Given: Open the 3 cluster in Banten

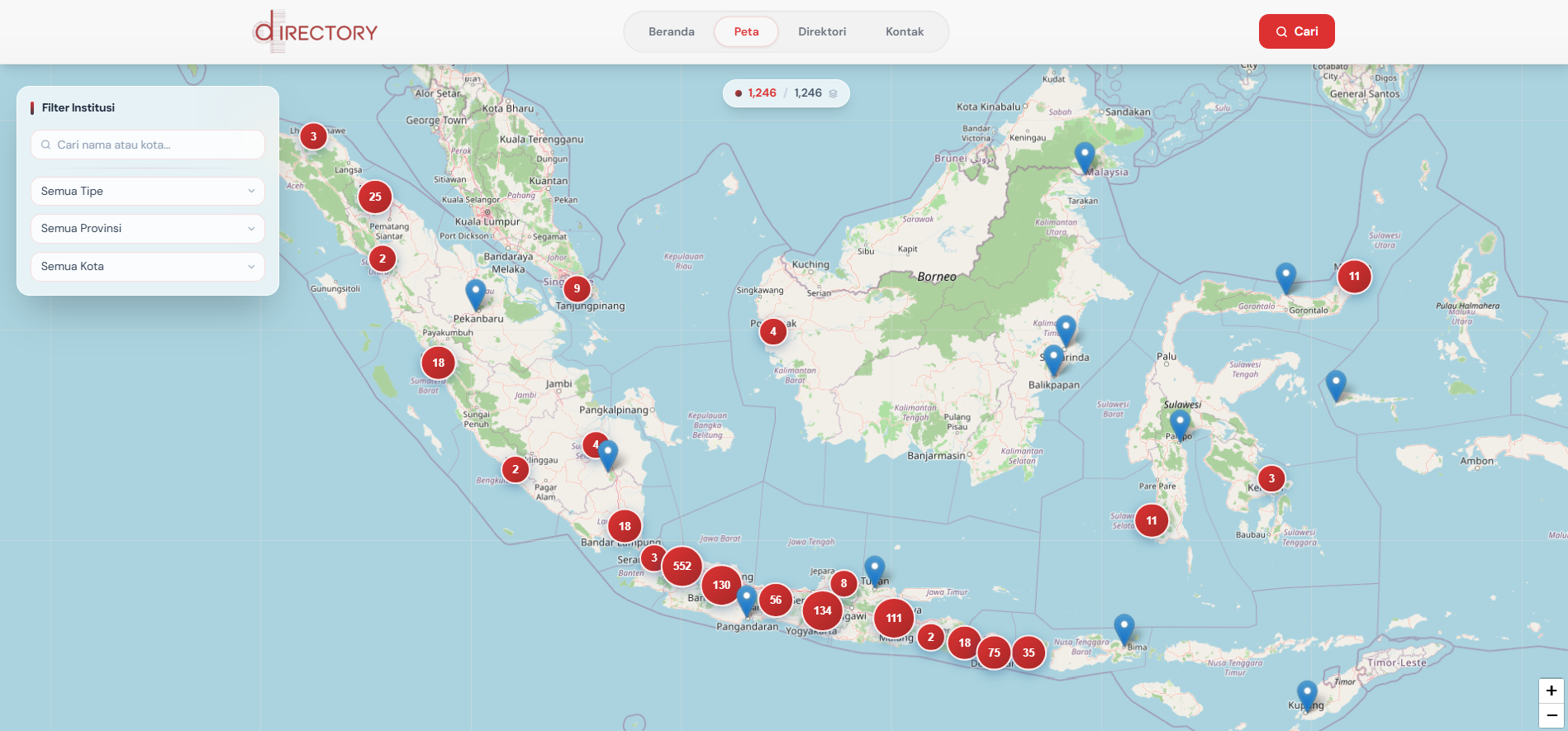Looking at the screenshot, I should (653, 558).
